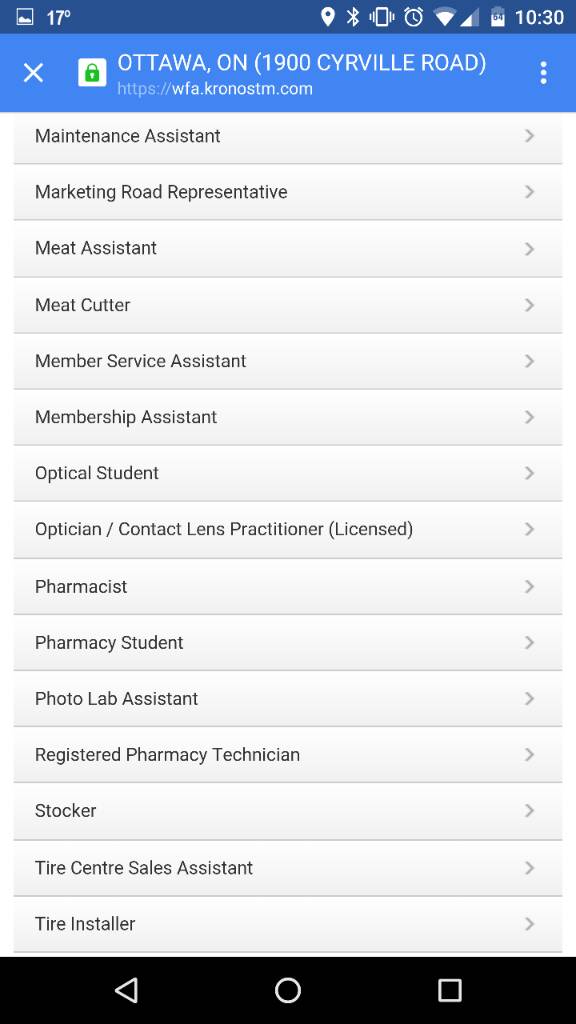Expand the Pharmacist row chevron
This screenshot has height=1024, width=576.
[530, 586]
